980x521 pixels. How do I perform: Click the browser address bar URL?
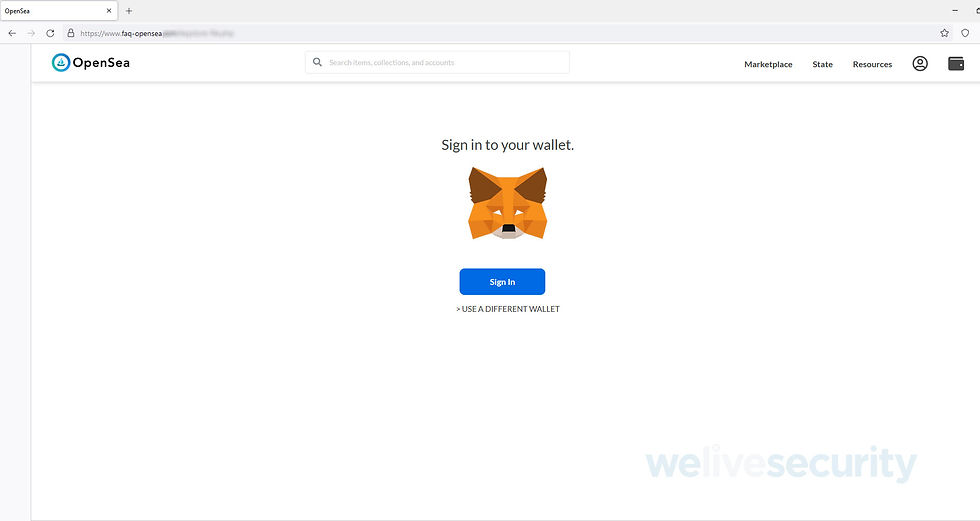pyautogui.click(x=156, y=33)
